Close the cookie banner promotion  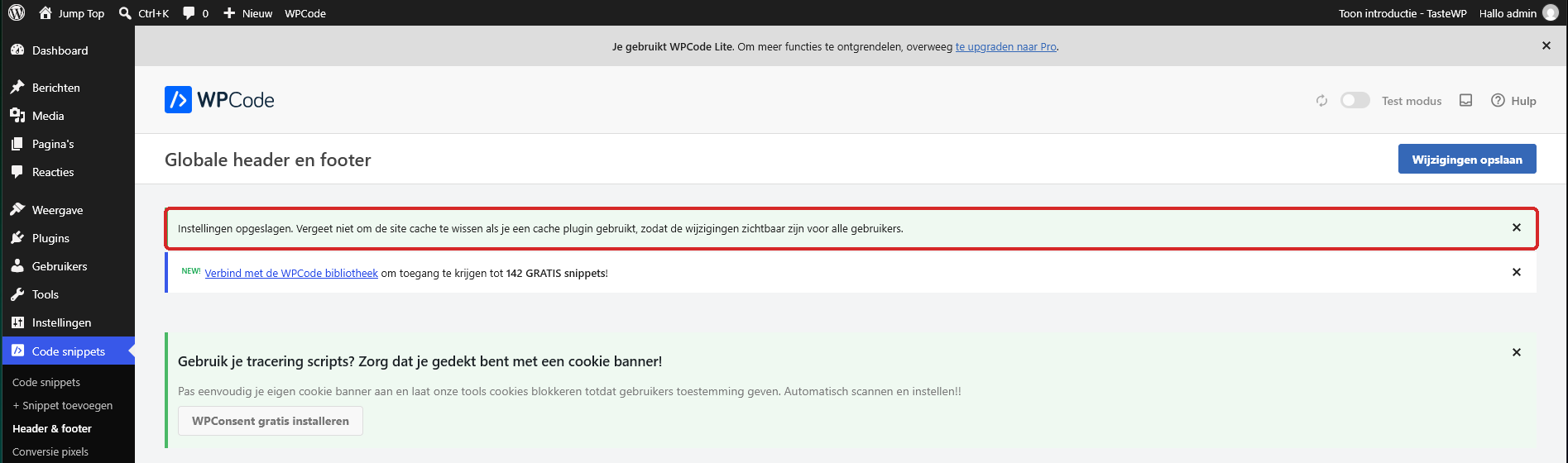pos(1517,352)
